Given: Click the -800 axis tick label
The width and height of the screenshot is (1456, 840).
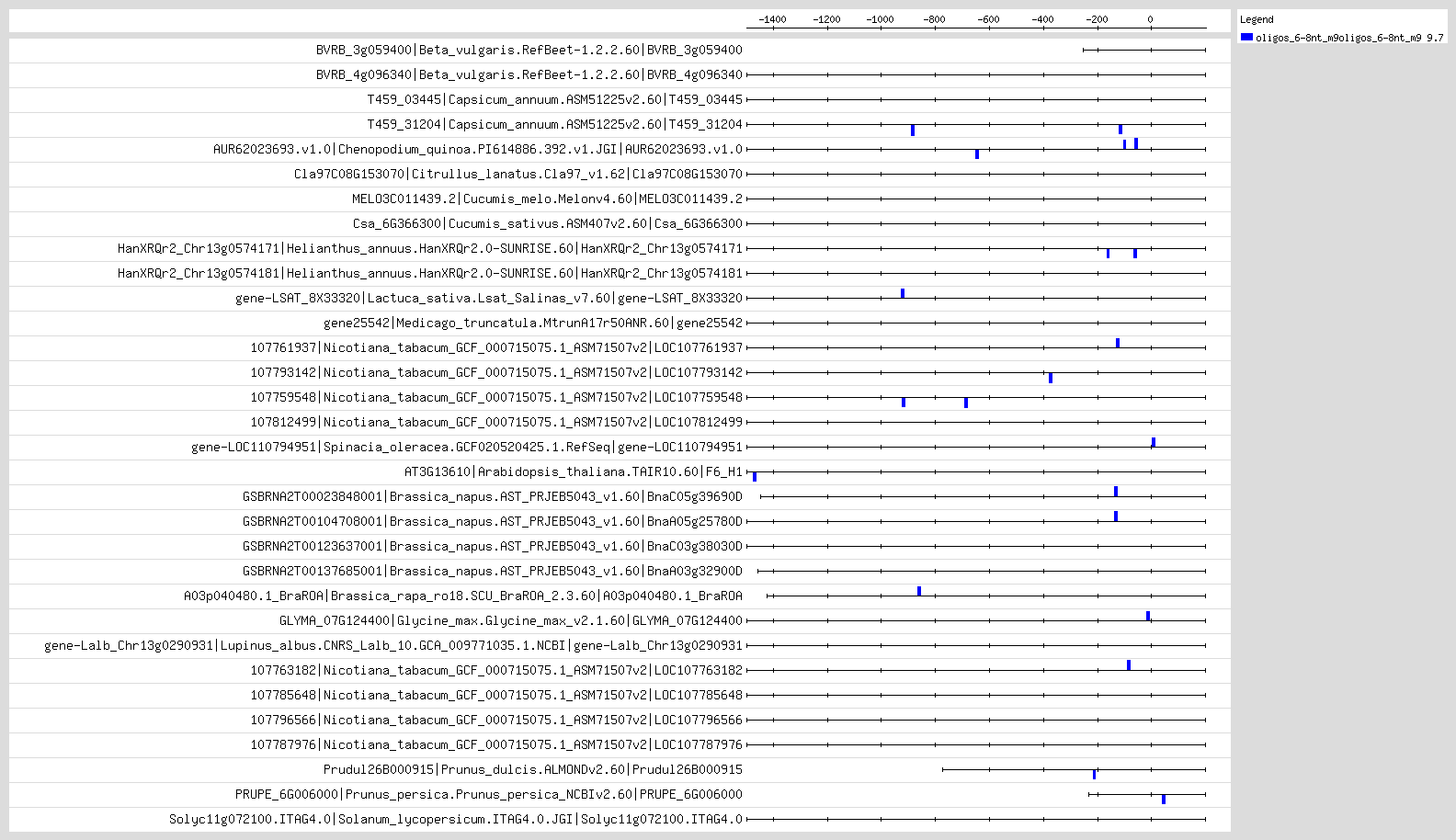Looking at the screenshot, I should (934, 19).
